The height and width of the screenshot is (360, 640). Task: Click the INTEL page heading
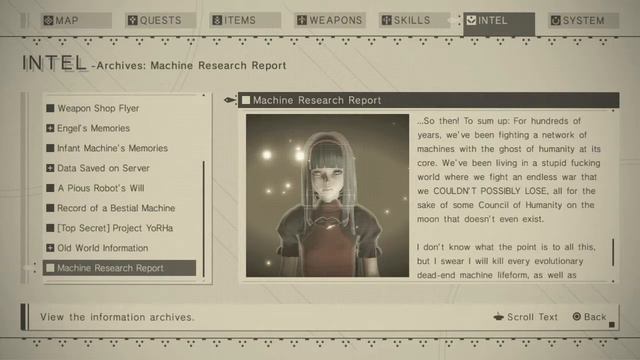pyautogui.click(x=54, y=63)
